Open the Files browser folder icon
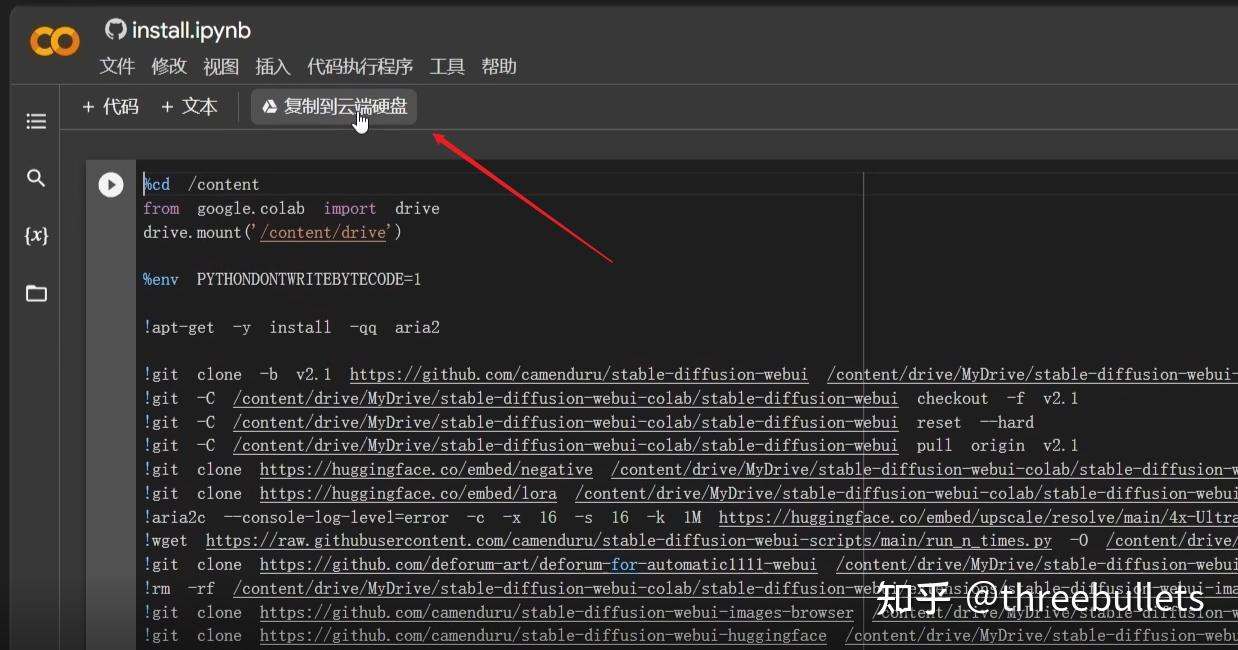 [x=36, y=293]
